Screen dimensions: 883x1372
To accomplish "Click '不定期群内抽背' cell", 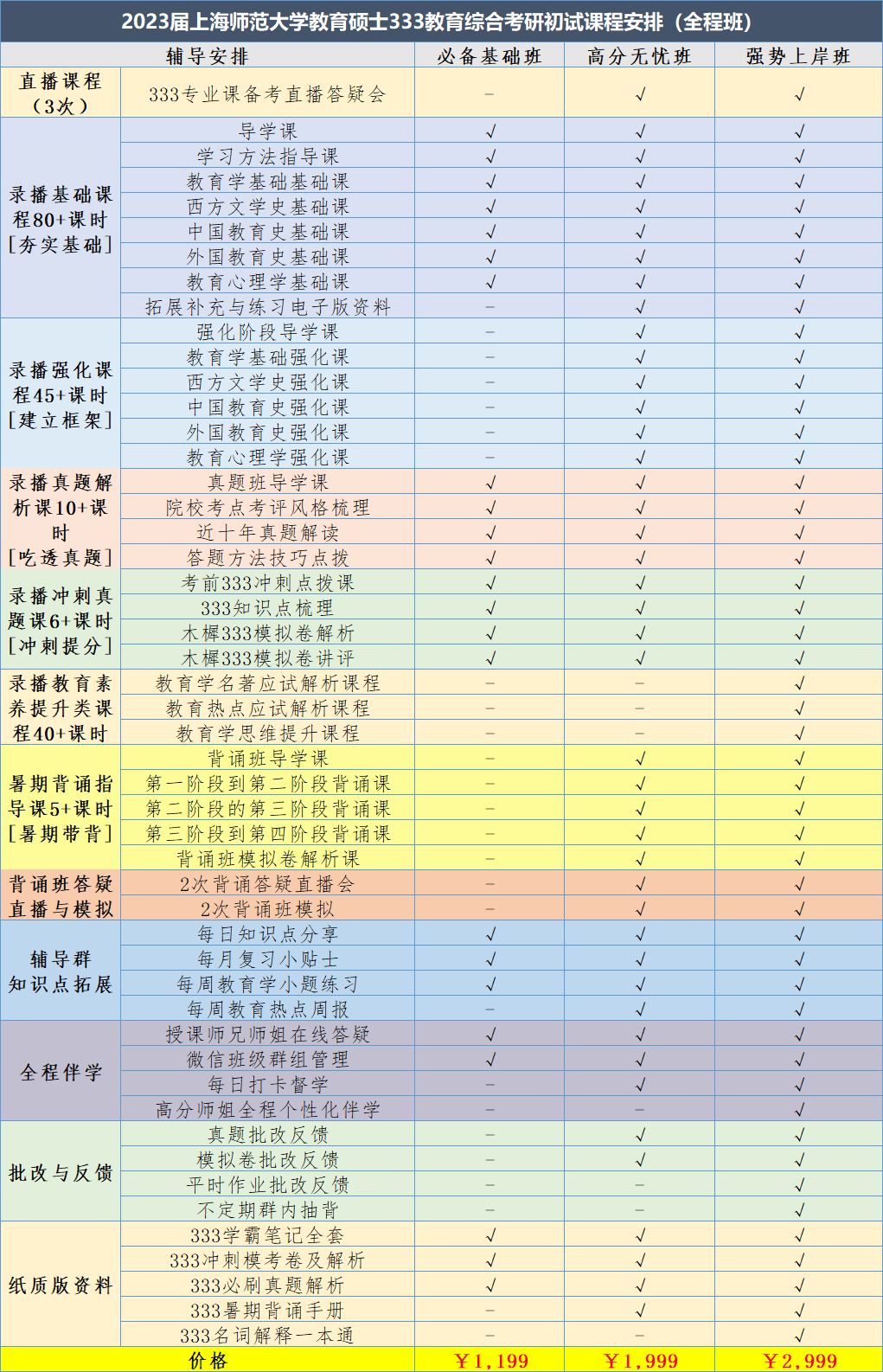I will [267, 1210].
